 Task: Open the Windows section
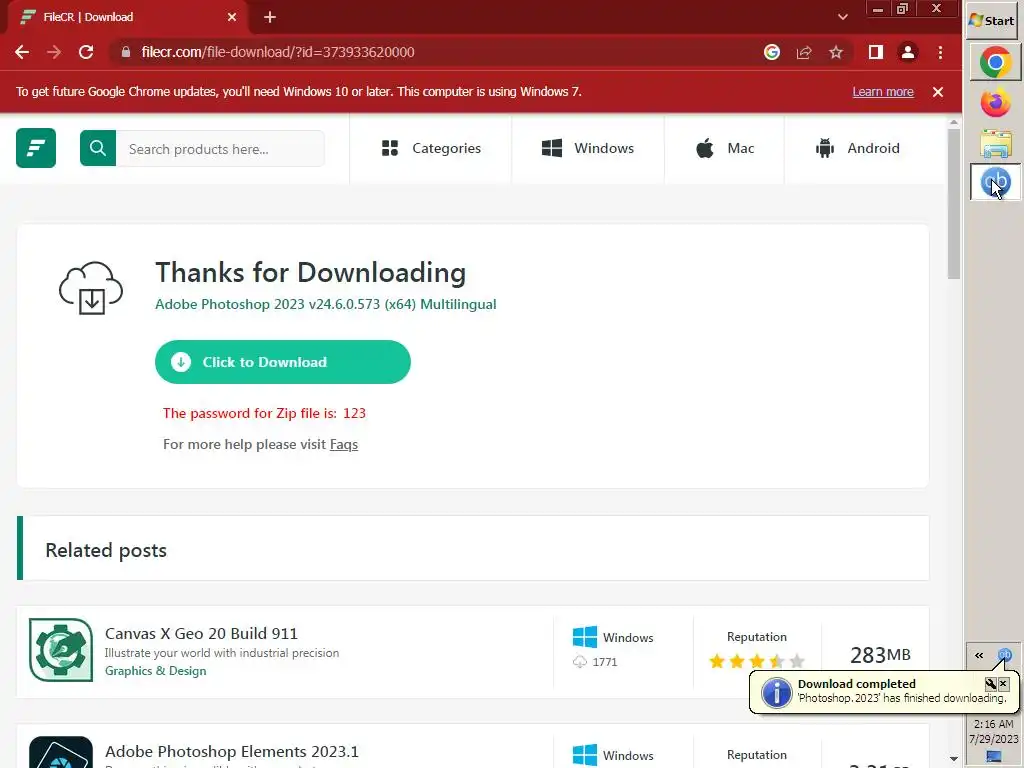[588, 148]
